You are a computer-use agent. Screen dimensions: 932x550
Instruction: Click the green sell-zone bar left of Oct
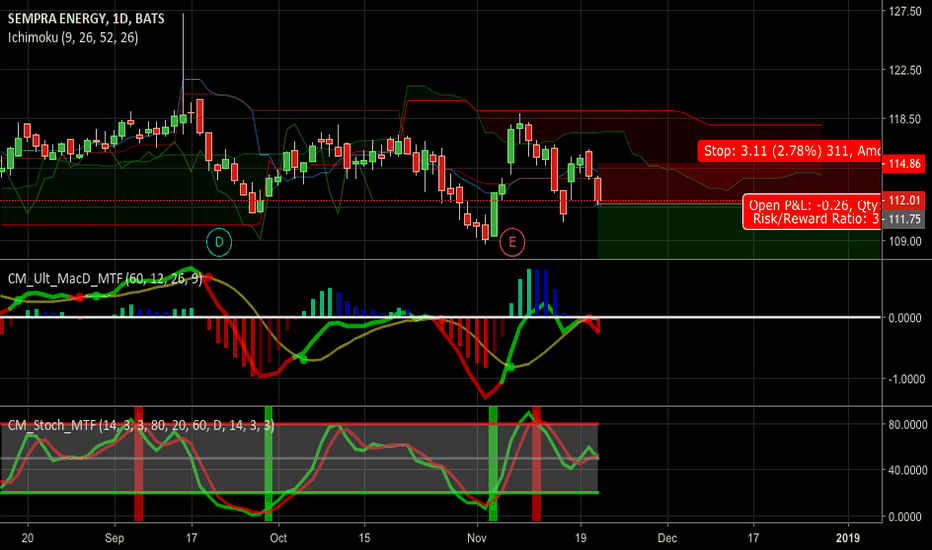tap(269, 464)
